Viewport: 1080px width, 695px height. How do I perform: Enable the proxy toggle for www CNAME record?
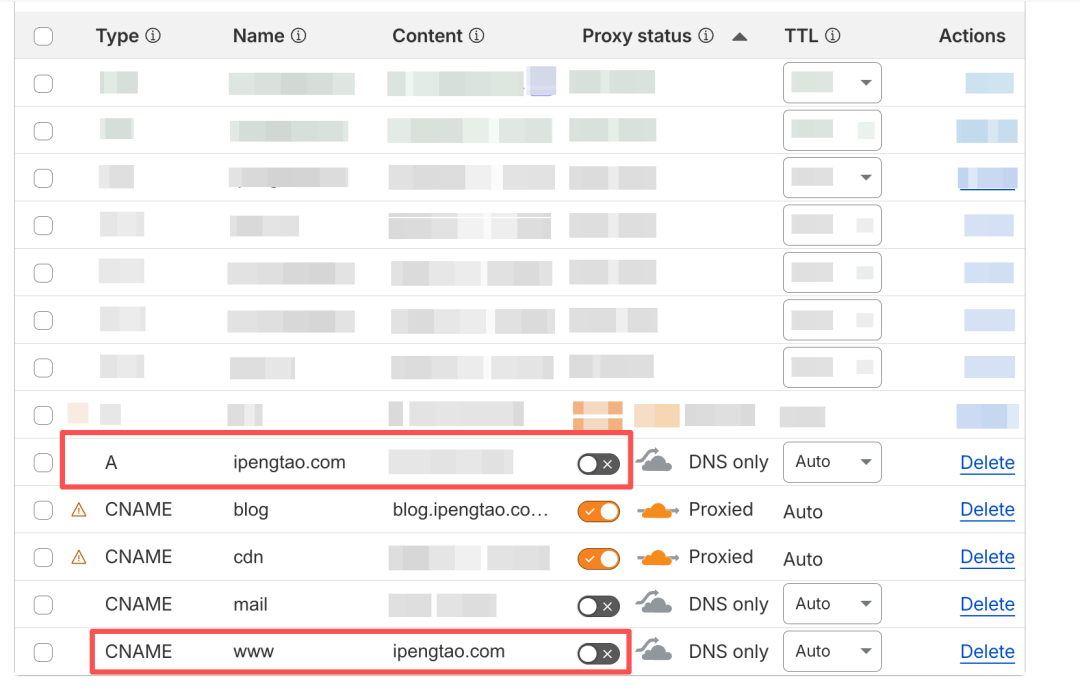click(599, 652)
